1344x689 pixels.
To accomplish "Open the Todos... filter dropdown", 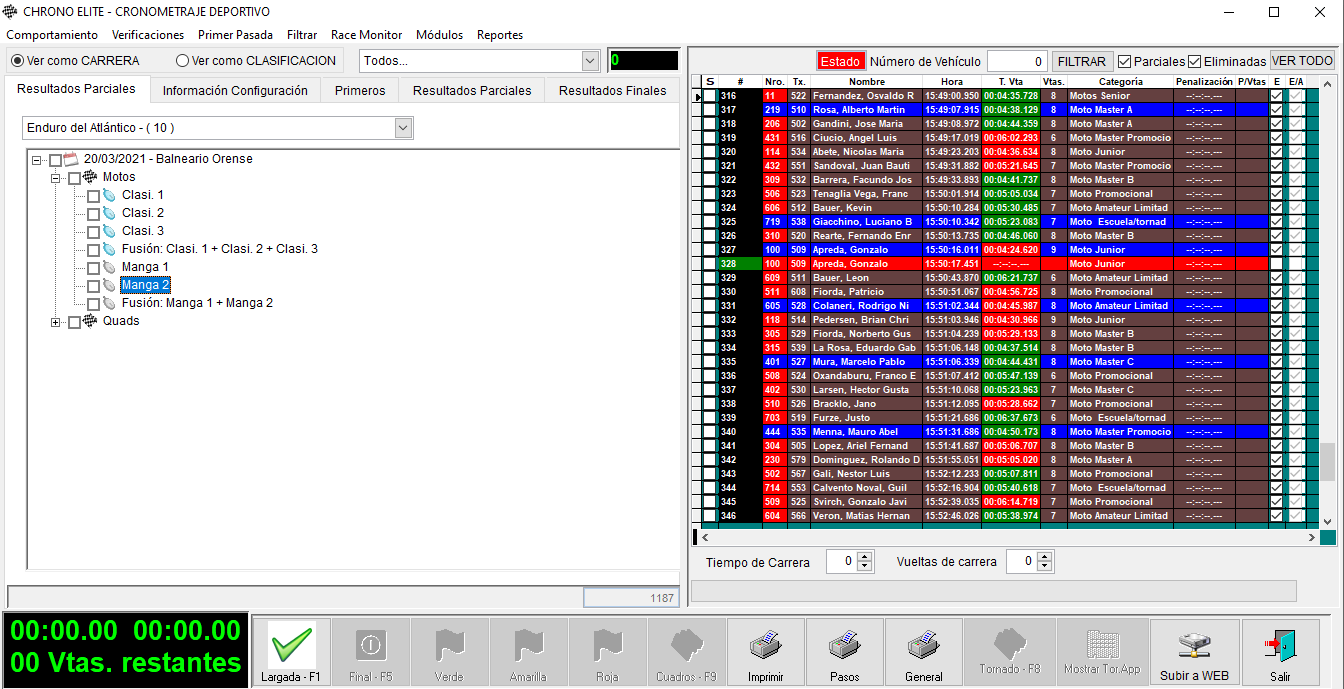I will [x=589, y=61].
